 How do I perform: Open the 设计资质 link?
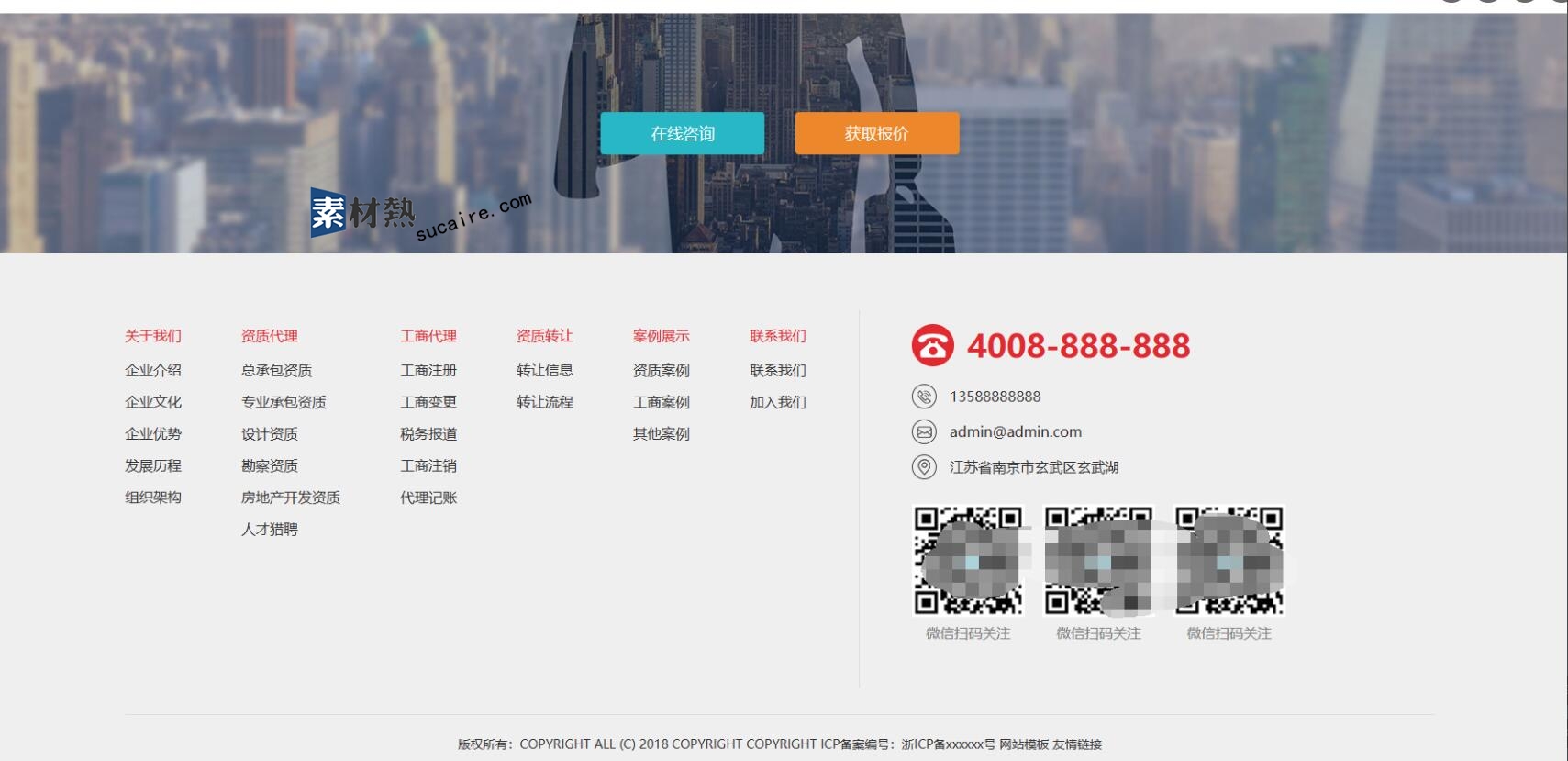click(x=270, y=434)
